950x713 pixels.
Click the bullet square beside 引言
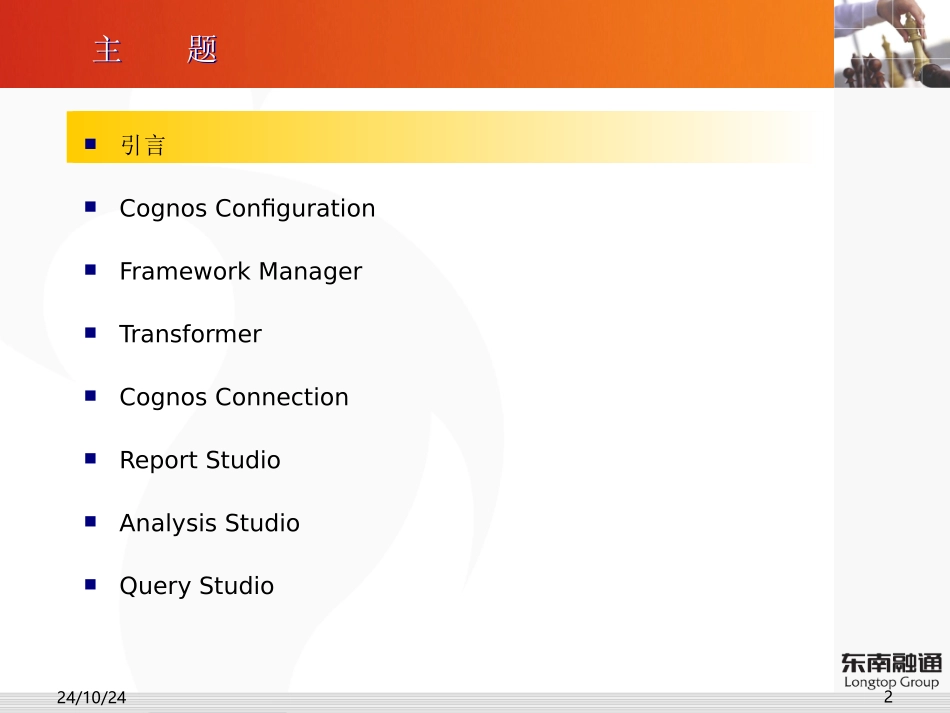(91, 144)
